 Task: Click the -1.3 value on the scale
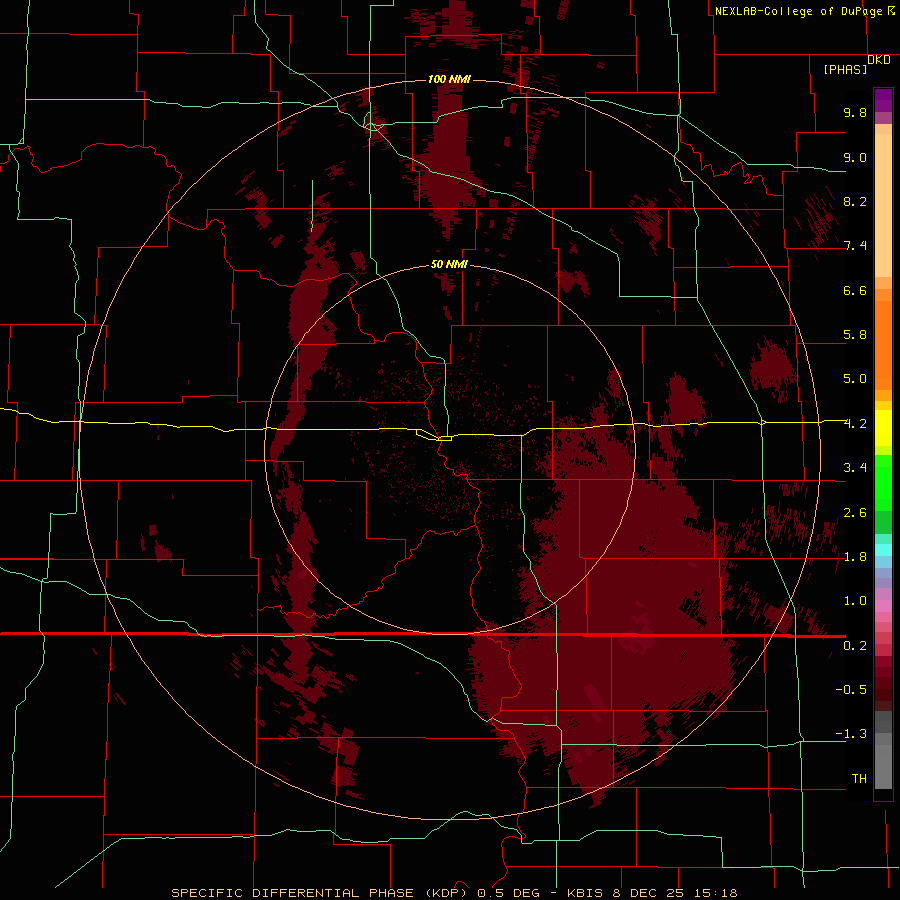(851, 734)
